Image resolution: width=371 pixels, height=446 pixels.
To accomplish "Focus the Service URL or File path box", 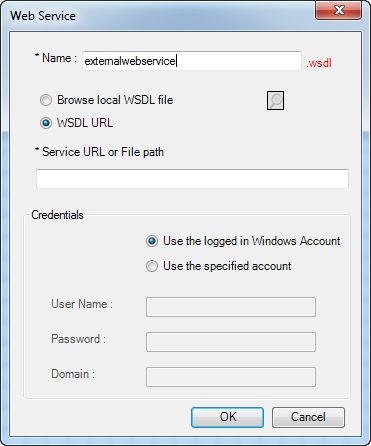I will point(192,179).
